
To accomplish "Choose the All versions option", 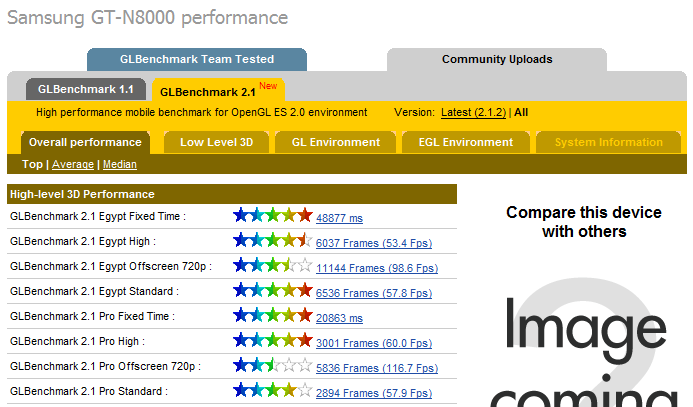I will coord(521,112).
